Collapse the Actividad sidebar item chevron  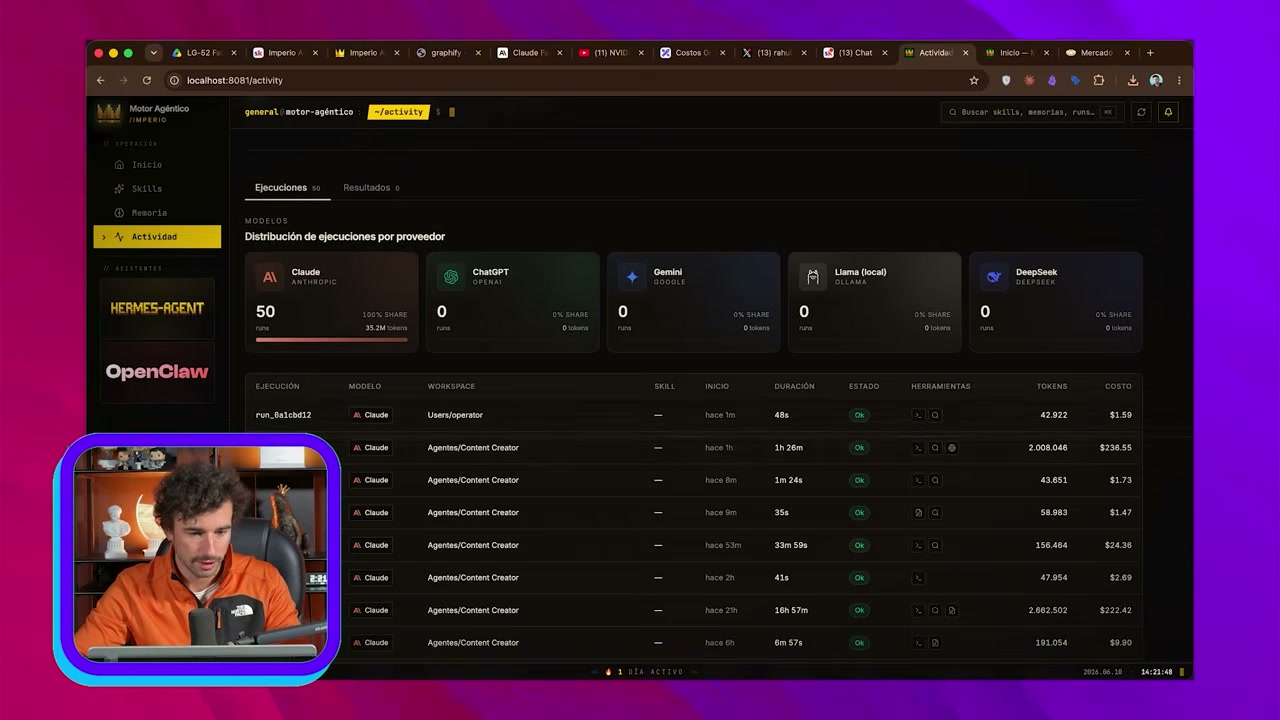(x=104, y=237)
